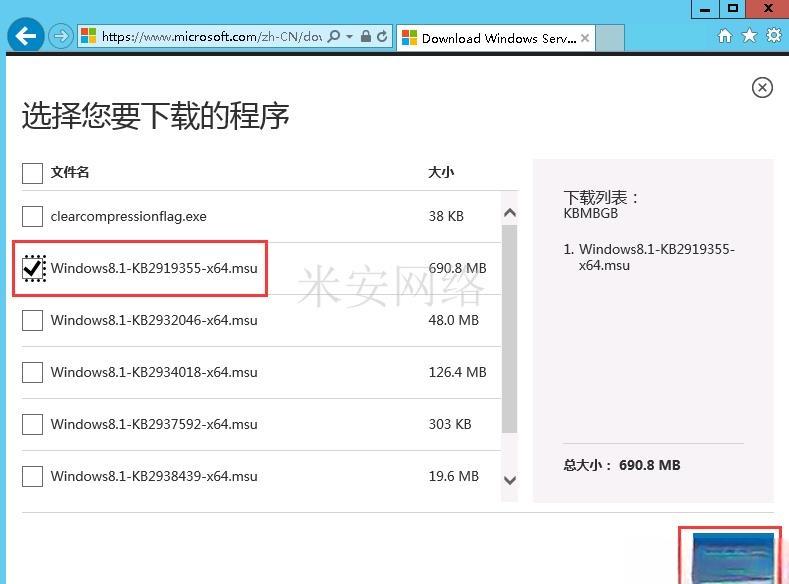
Task: Click Windows8.1-KB2934018-x64.msu file name
Action: 154,373
